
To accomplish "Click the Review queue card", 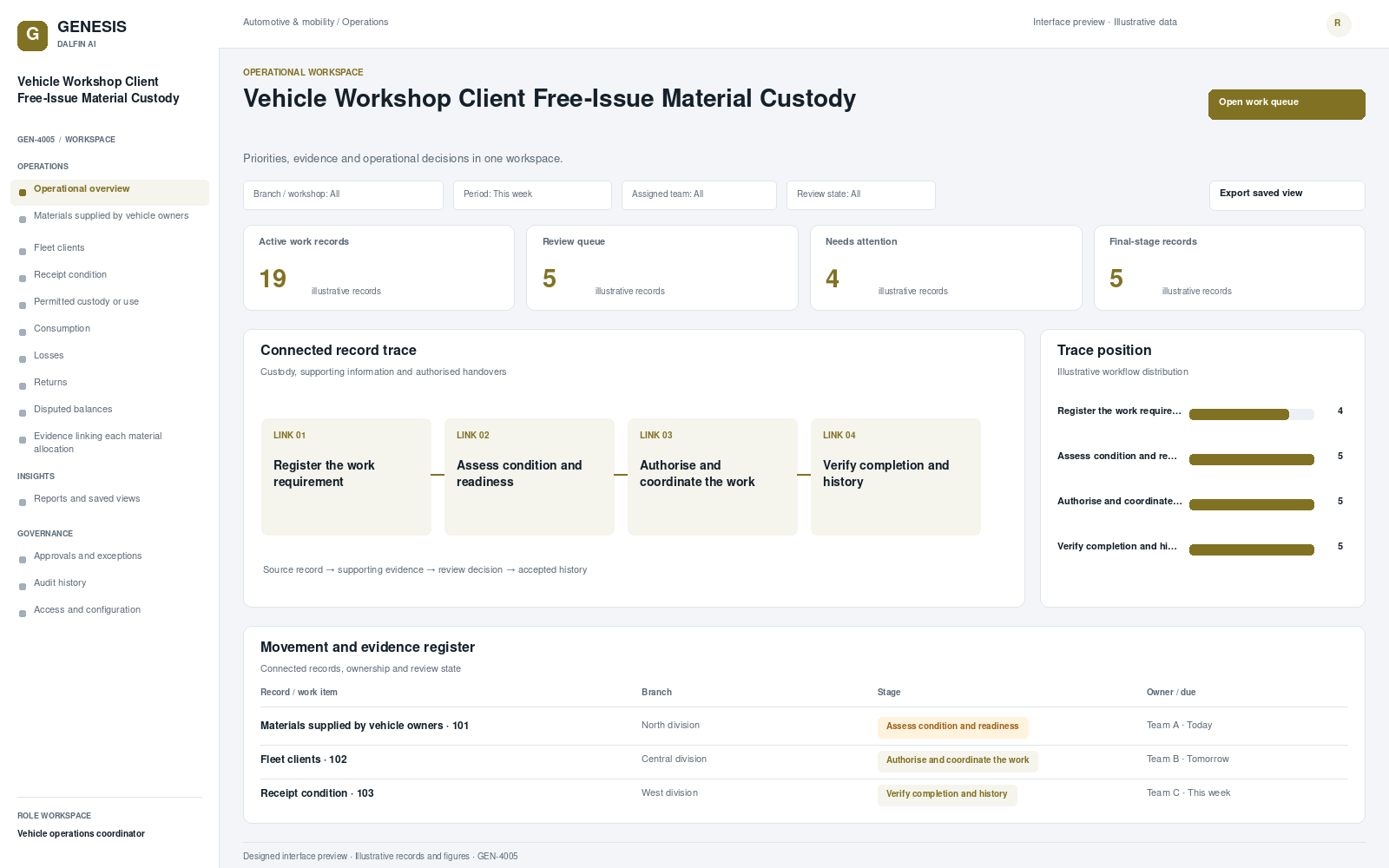I will point(662,268).
